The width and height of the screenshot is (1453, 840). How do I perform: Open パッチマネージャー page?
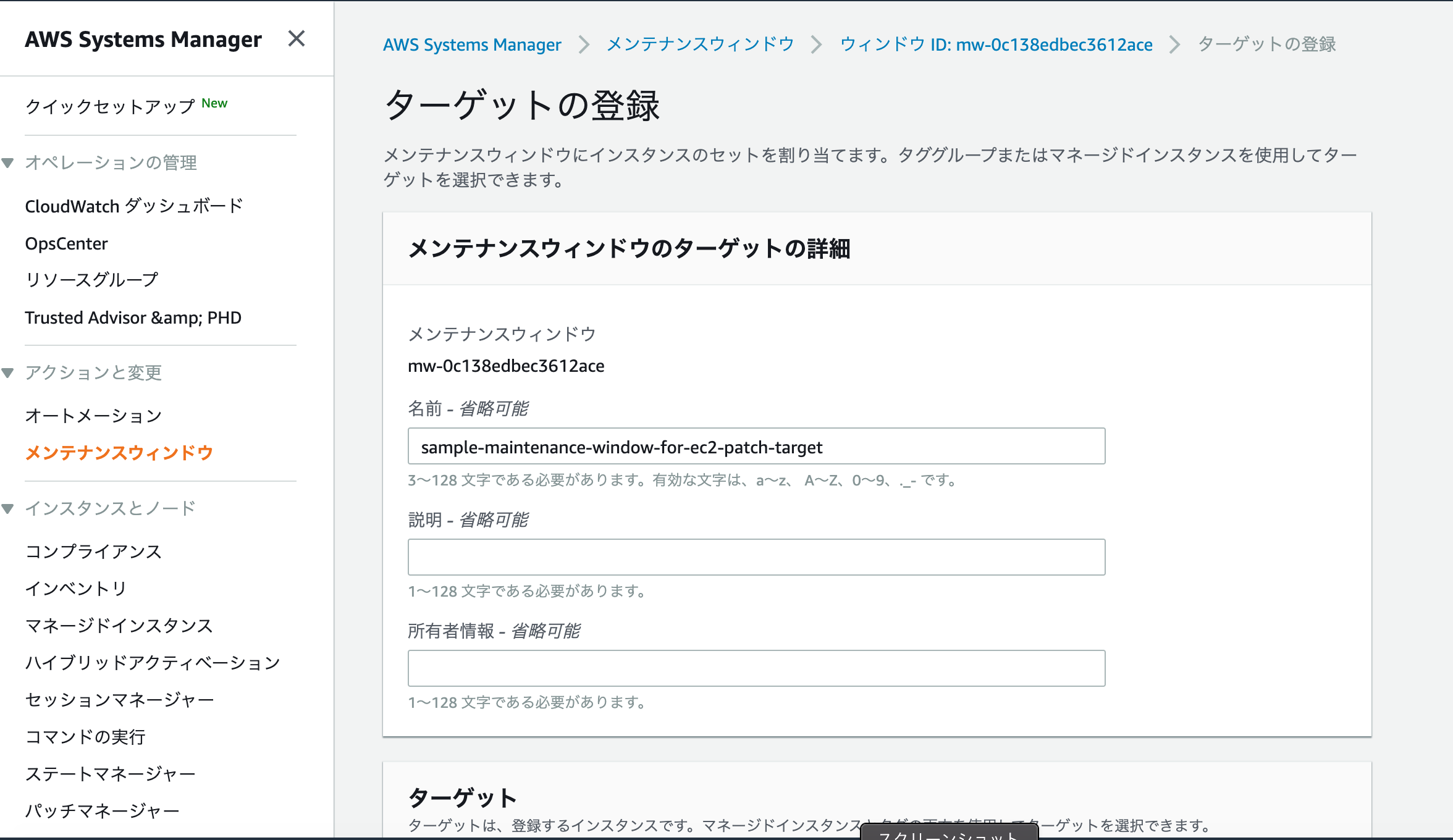(x=103, y=811)
